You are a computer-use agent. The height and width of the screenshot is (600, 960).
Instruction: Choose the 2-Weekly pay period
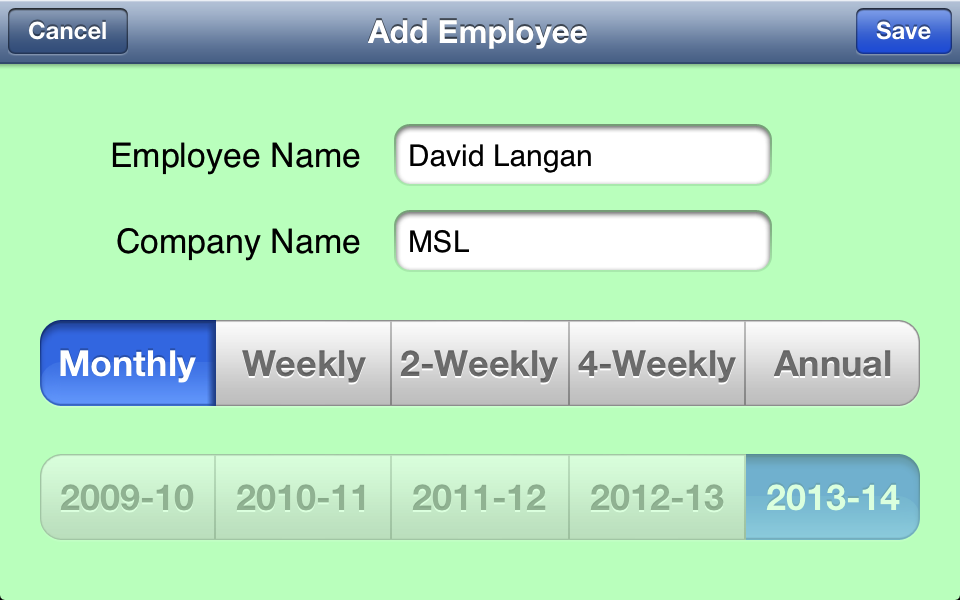click(479, 363)
